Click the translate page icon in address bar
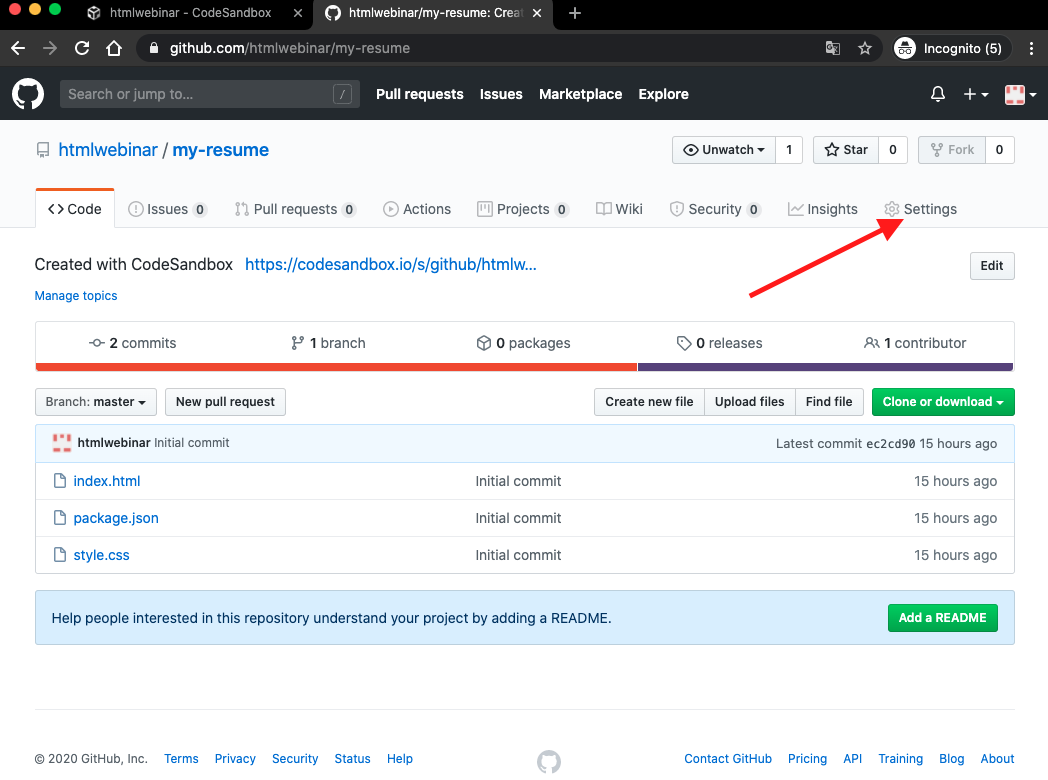 [x=832, y=48]
